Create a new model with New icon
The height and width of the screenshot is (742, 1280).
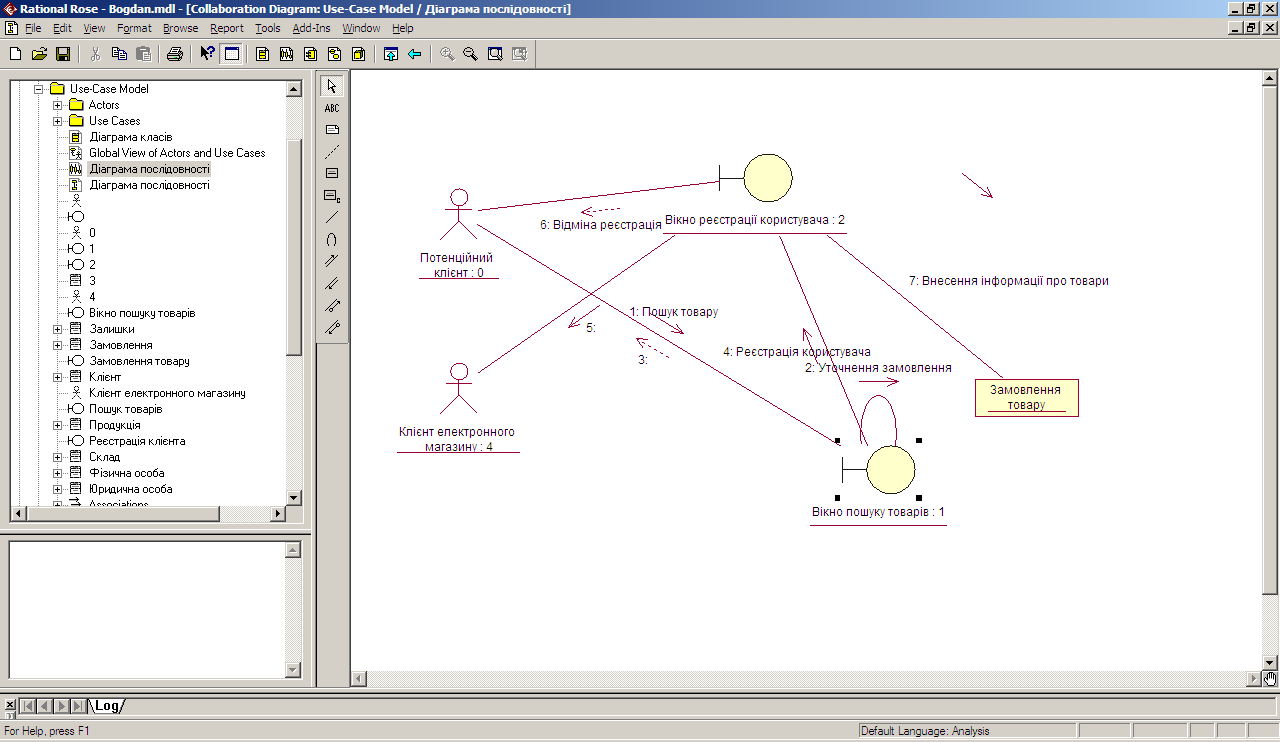15,54
